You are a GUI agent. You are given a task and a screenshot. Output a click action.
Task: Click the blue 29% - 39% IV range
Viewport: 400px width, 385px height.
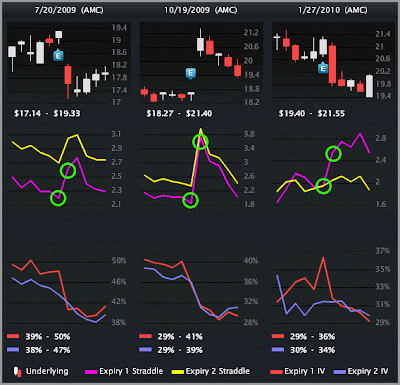(180, 350)
